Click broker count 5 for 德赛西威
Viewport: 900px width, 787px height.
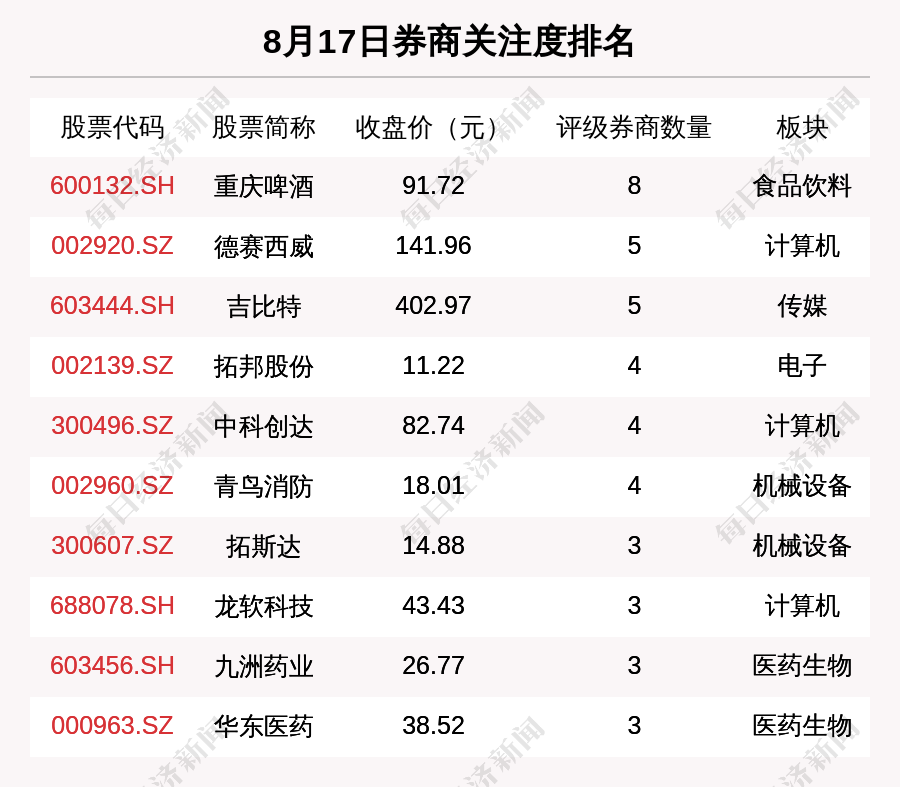634,246
